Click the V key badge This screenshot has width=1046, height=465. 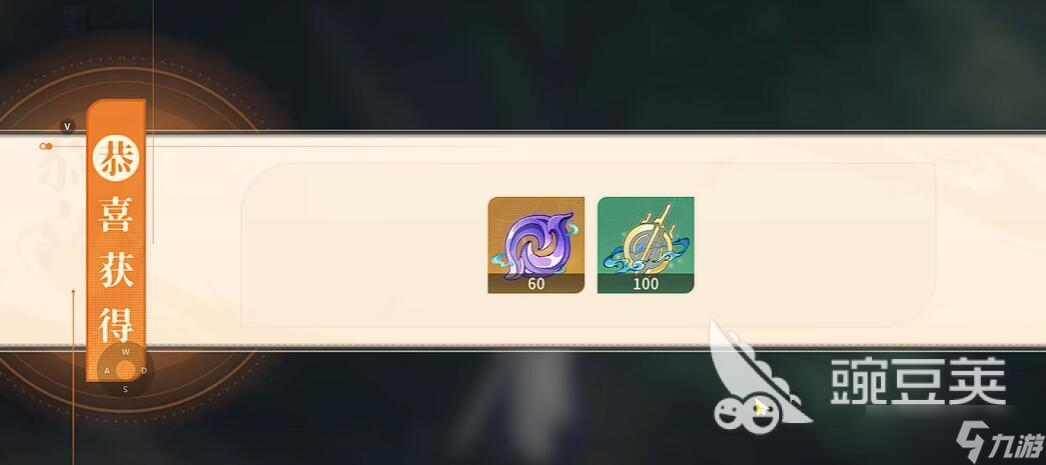67,126
